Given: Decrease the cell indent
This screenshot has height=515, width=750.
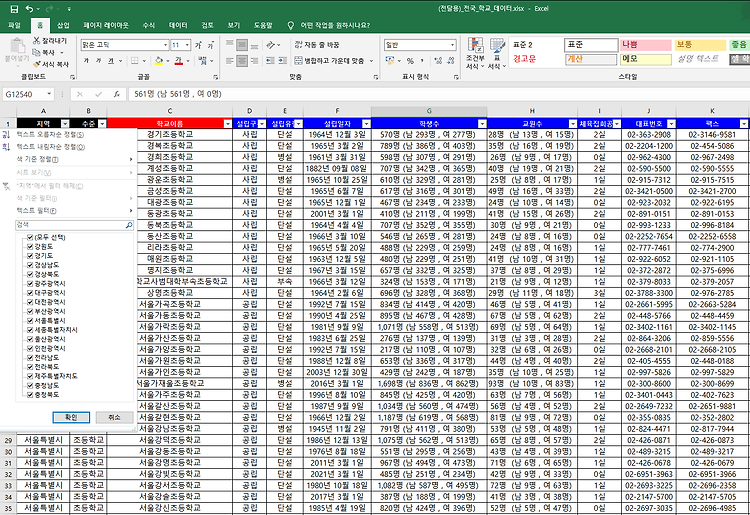Looking at the screenshot, I should (x=270, y=61).
